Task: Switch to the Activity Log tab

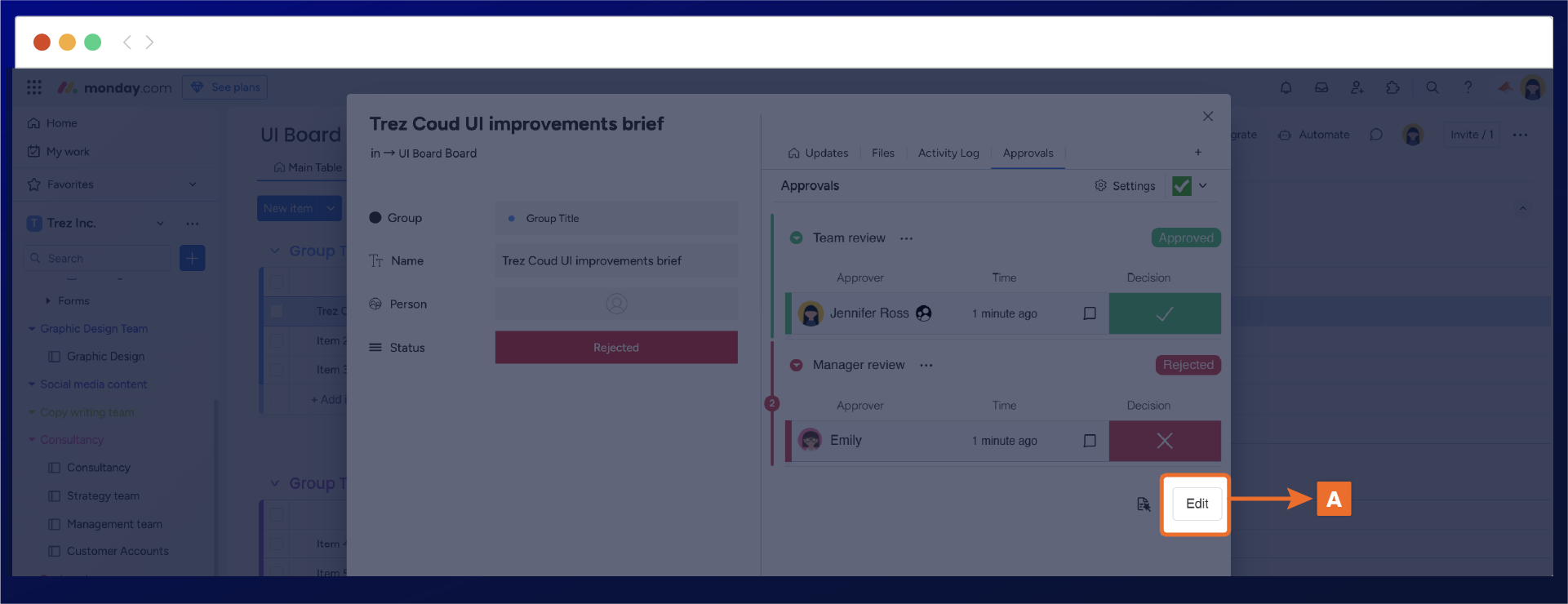Action: click(948, 153)
